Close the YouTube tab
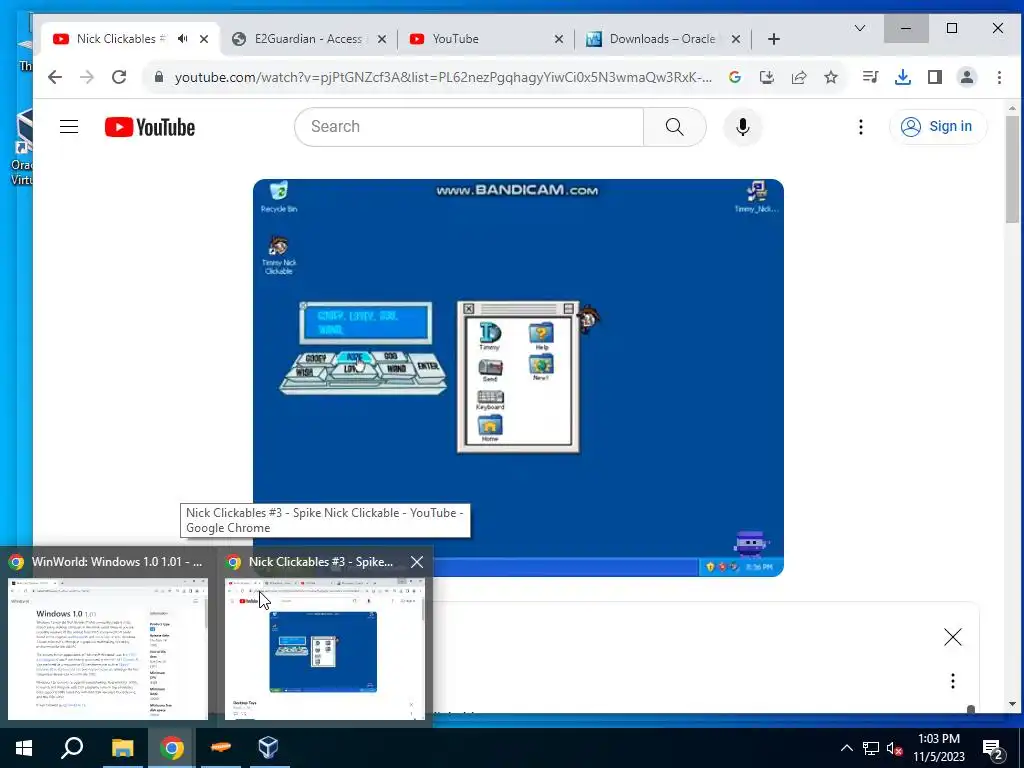 click(x=559, y=39)
